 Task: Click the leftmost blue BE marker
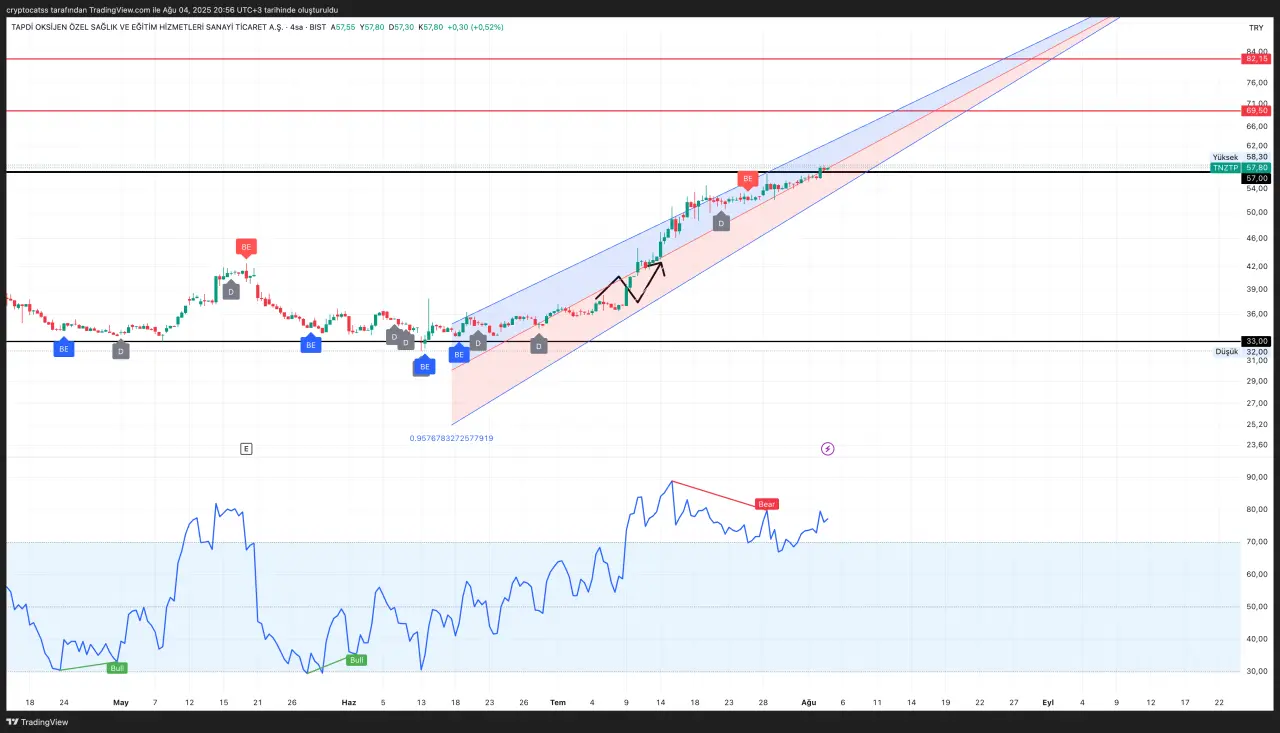point(64,349)
